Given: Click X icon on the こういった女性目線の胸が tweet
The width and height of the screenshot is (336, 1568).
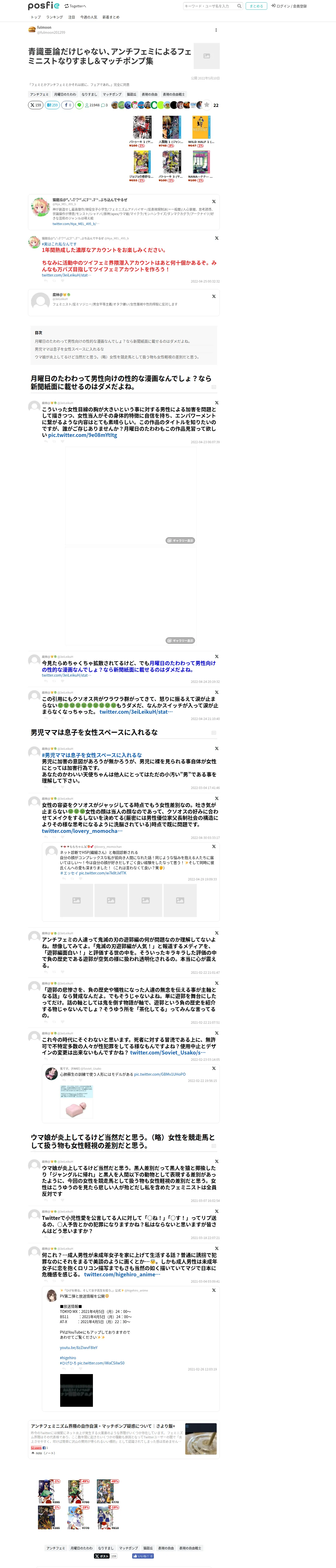Looking at the screenshot, I should click(216, 403).
